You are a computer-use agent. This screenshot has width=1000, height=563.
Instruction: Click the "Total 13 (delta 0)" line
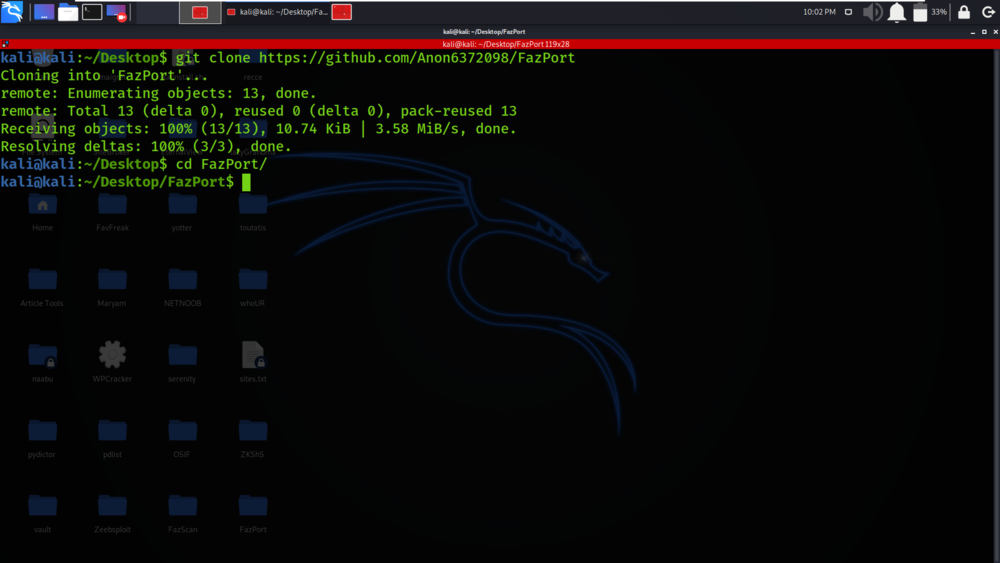(x=258, y=111)
